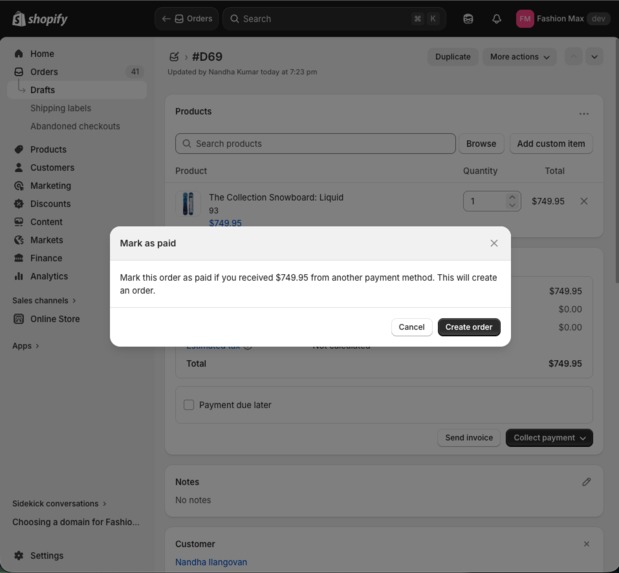Image resolution: width=619 pixels, height=573 pixels.
Task: Click the Content icon in sidebar
Action: point(19,222)
